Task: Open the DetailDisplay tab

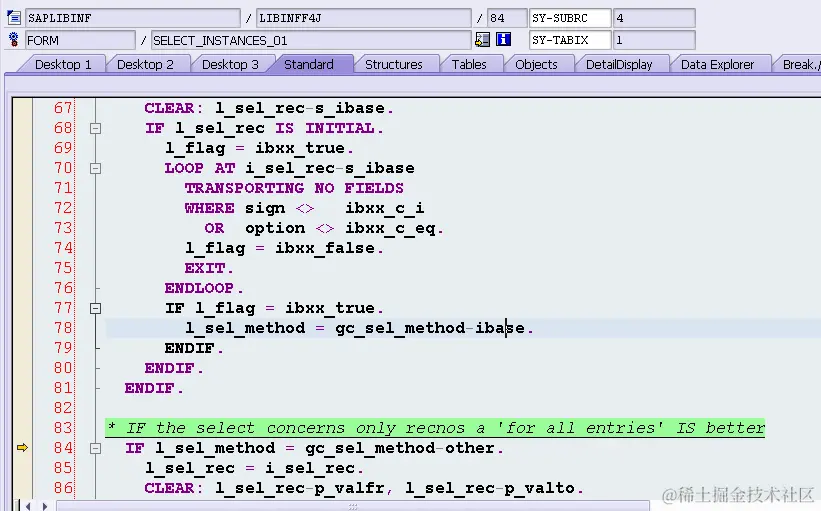Action: pyautogui.click(x=619, y=64)
